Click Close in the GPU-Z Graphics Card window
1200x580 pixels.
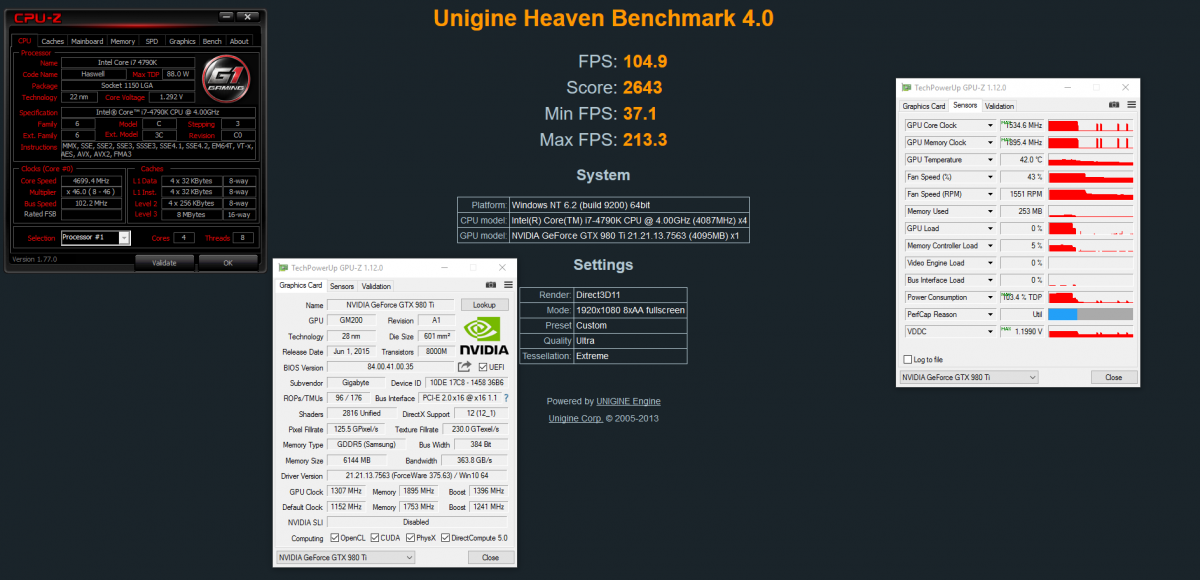coord(490,557)
